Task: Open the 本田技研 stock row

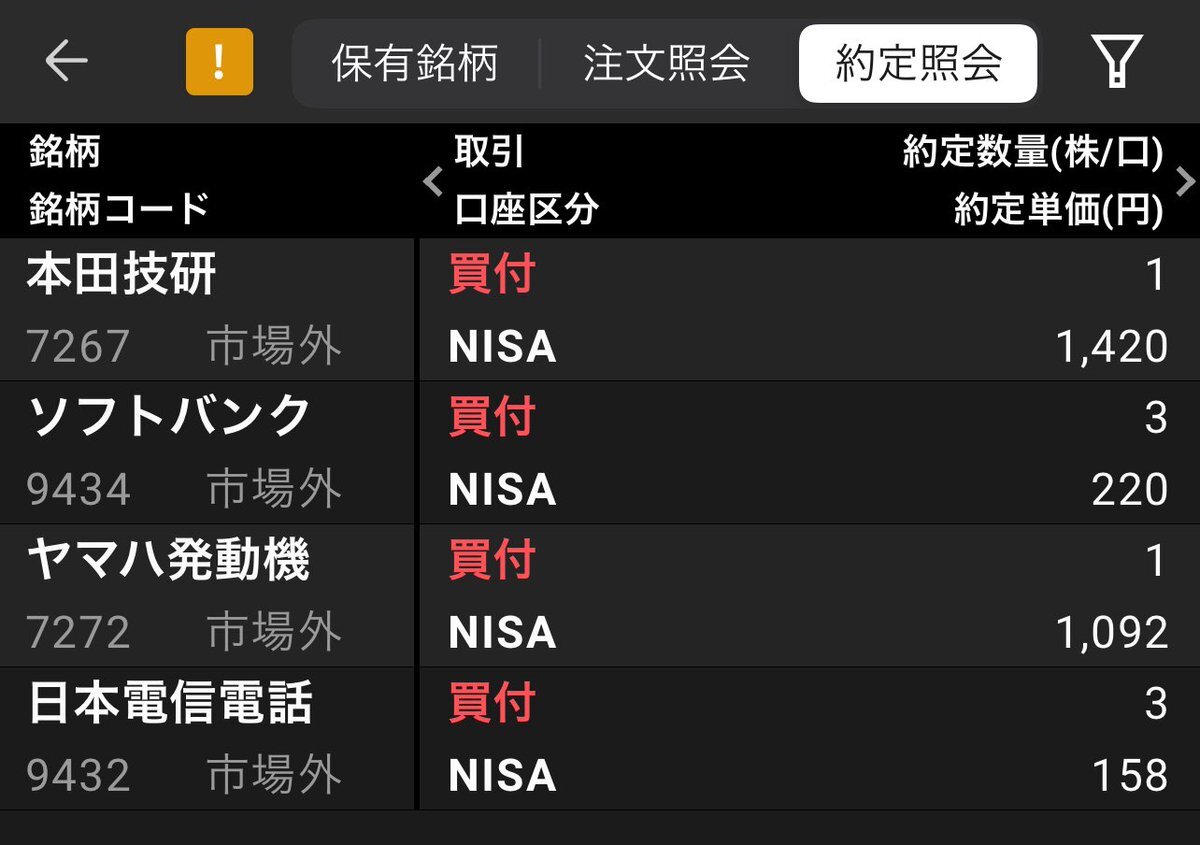Action: pos(600,310)
